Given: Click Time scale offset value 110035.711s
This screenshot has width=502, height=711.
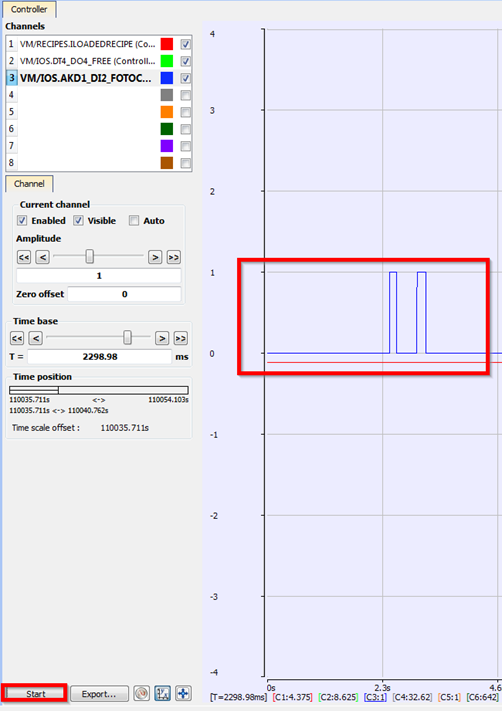Looking at the screenshot, I should click(124, 428).
